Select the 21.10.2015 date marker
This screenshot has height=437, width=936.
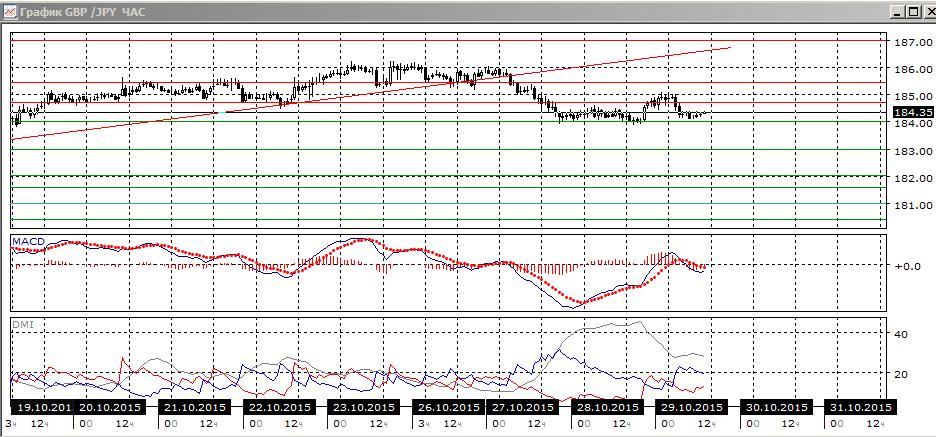coord(195,408)
